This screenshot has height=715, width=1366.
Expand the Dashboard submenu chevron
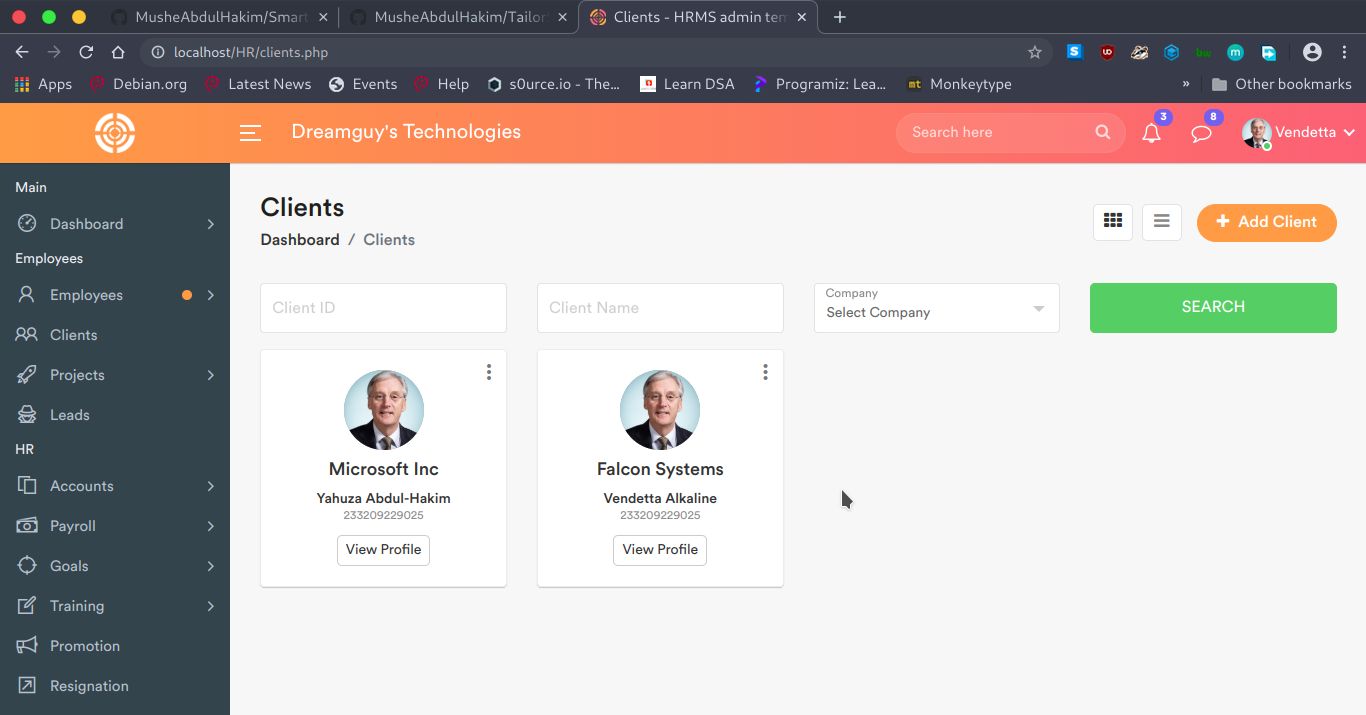211,224
